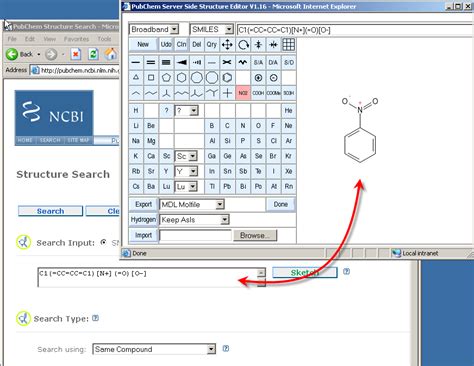Add a benzene ring template
The image size is (474, 366).
click(227, 78)
